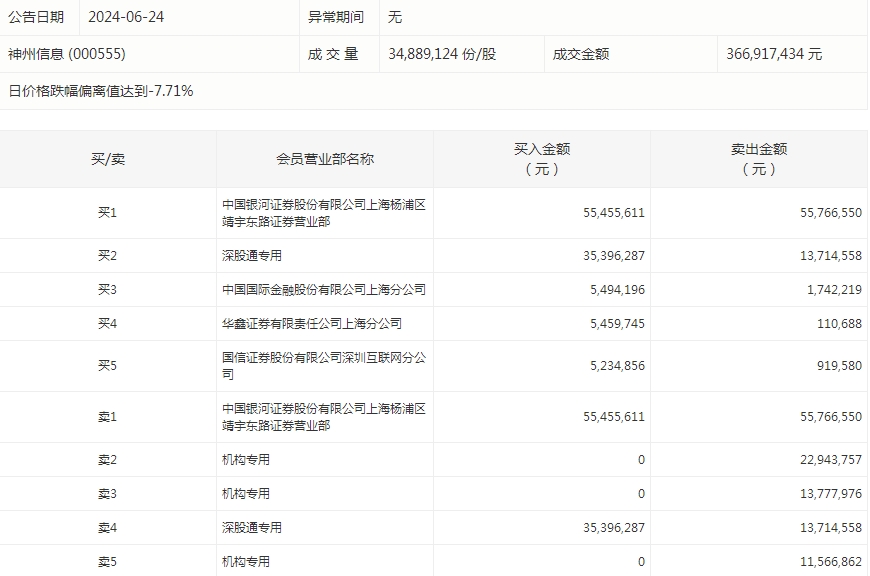Click 华鑫证券有限责任公司上海分公司
870x576 pixels.
(312, 324)
